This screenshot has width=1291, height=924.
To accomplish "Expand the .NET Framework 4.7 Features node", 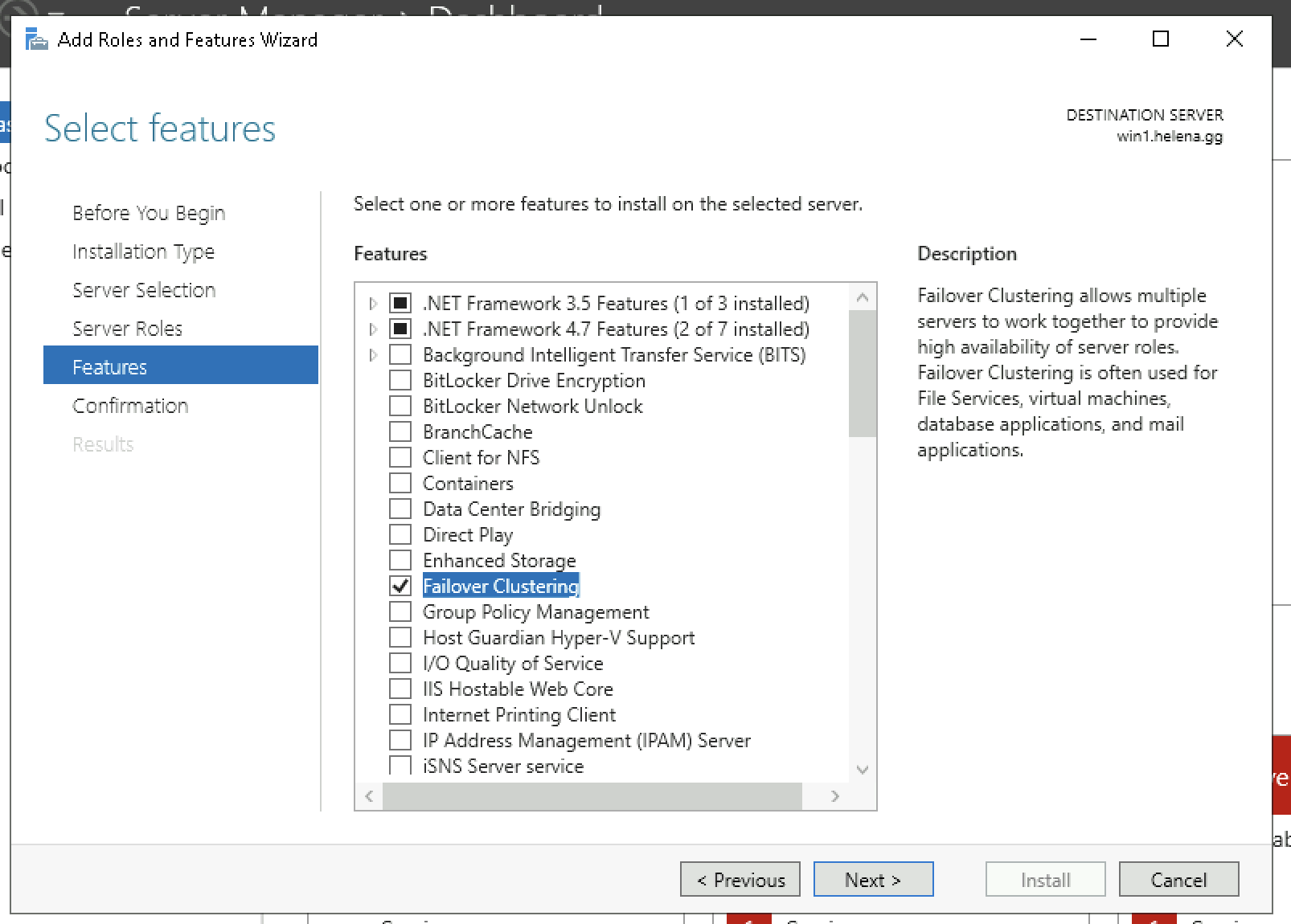I will [373, 329].
